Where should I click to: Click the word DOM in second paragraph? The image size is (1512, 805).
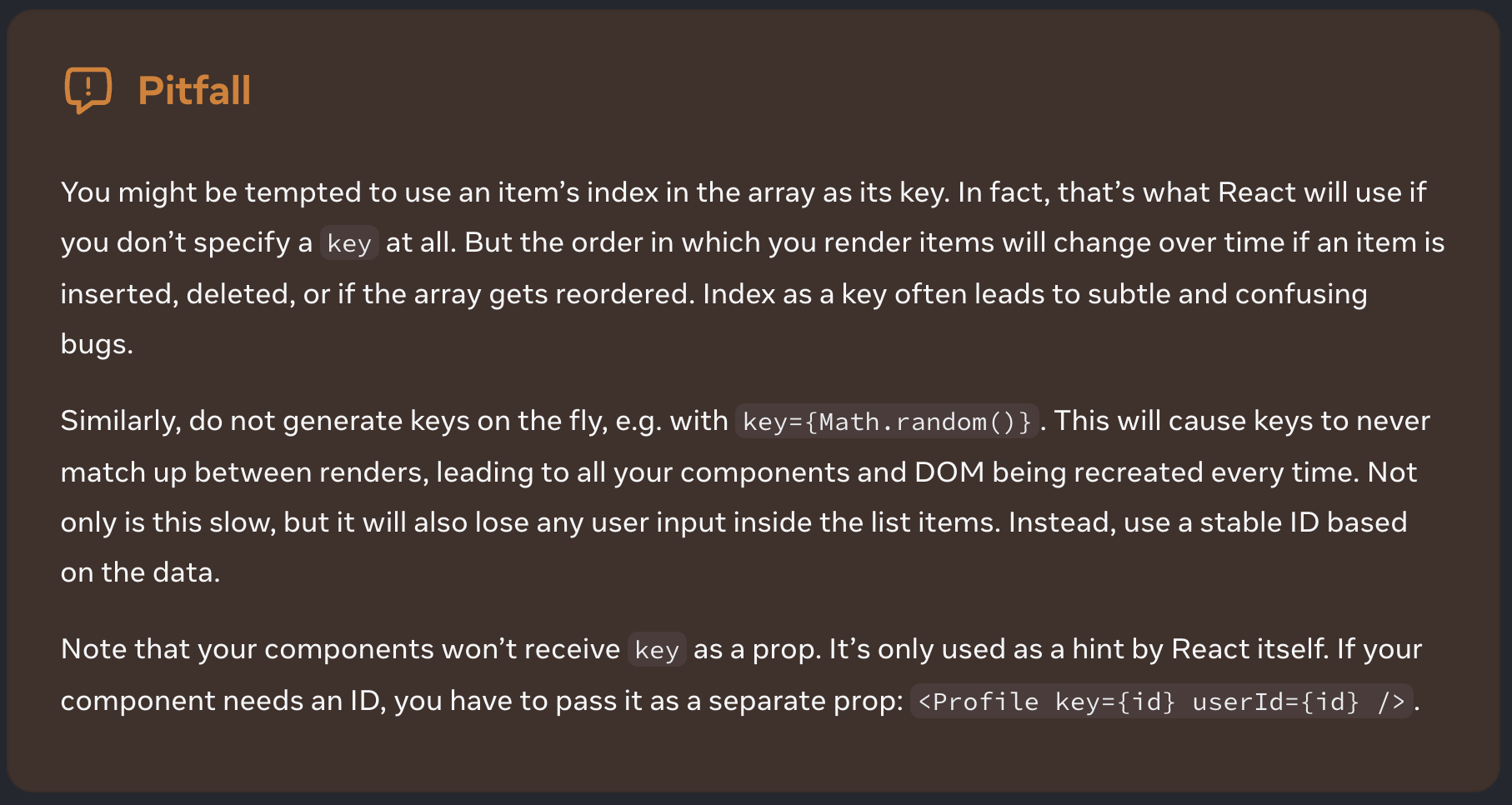click(x=949, y=472)
